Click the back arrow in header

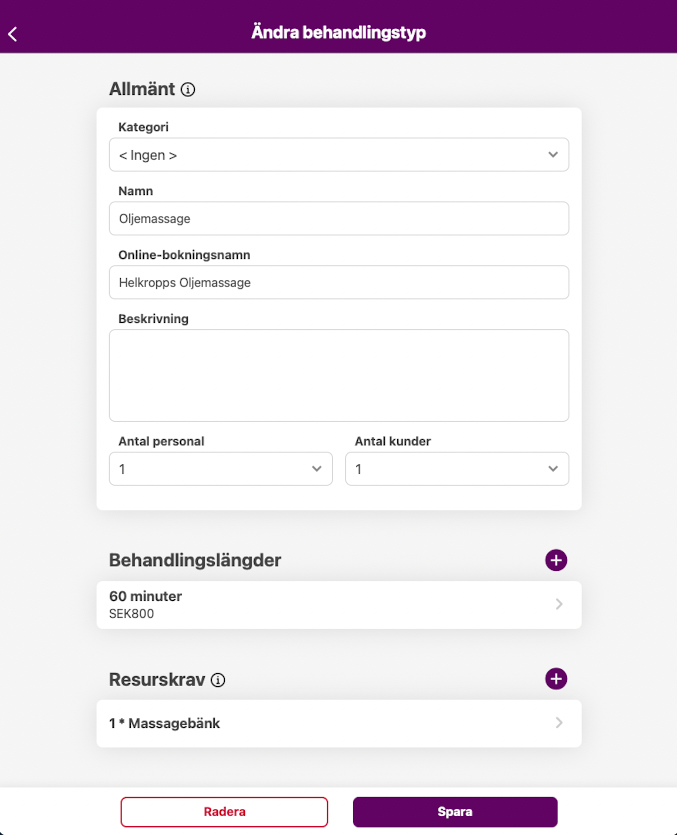[x=13, y=34]
